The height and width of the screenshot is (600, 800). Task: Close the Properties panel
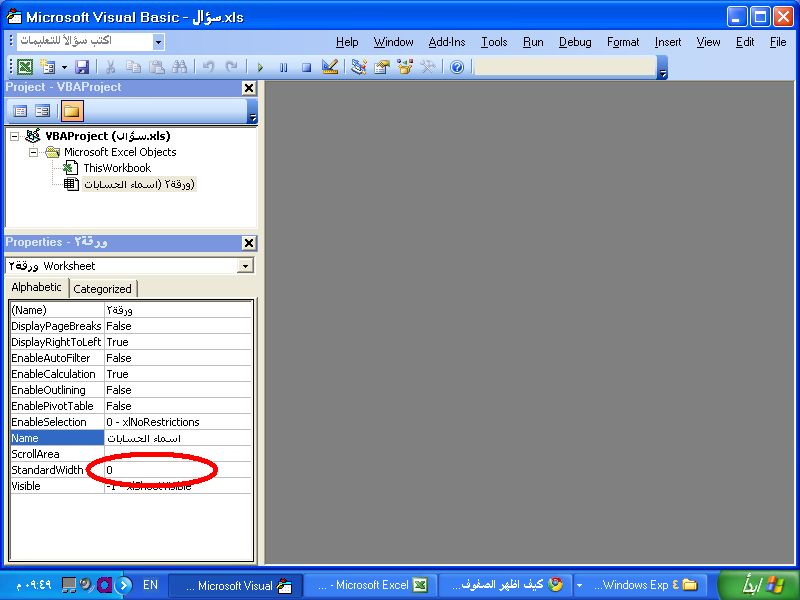coord(248,243)
